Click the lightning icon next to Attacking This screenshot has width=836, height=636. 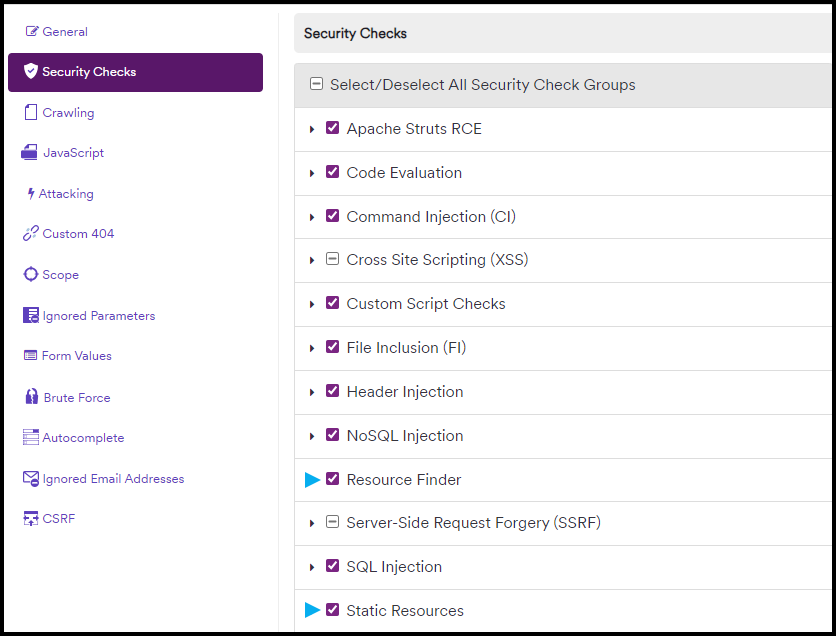pos(31,193)
